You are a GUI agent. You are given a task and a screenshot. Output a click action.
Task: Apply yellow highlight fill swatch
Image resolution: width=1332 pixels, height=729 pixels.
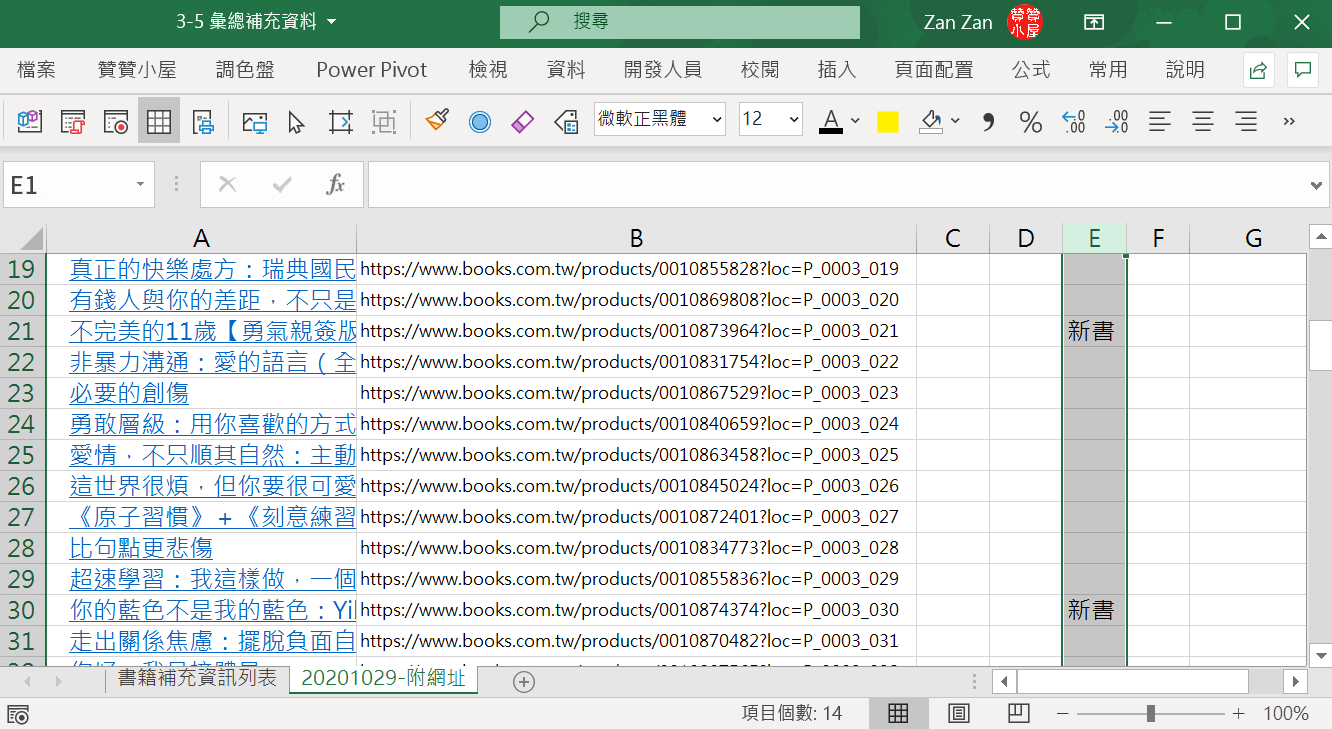(888, 122)
